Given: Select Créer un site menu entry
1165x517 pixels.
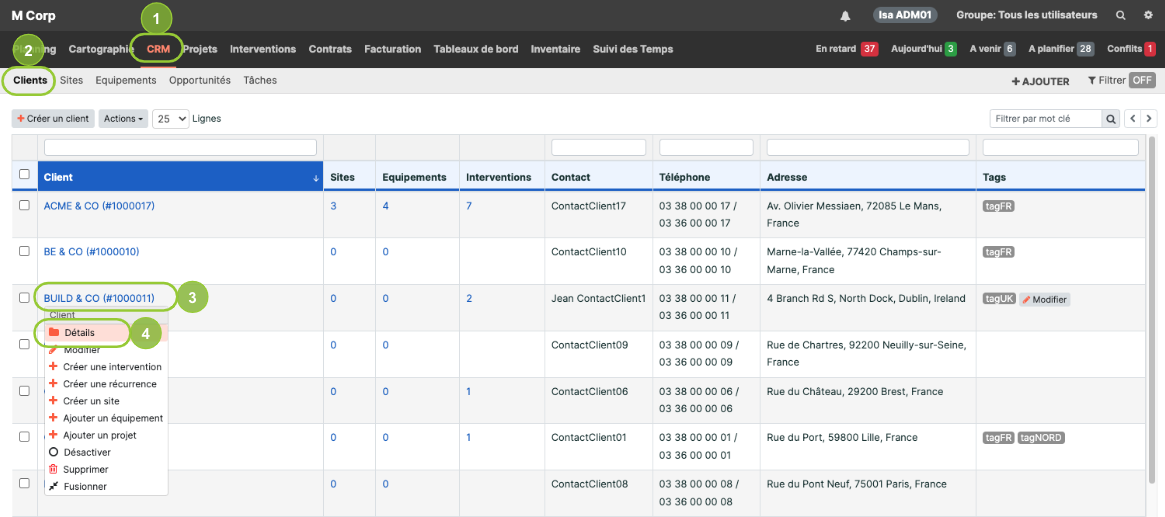Looking at the screenshot, I should pos(106,401).
